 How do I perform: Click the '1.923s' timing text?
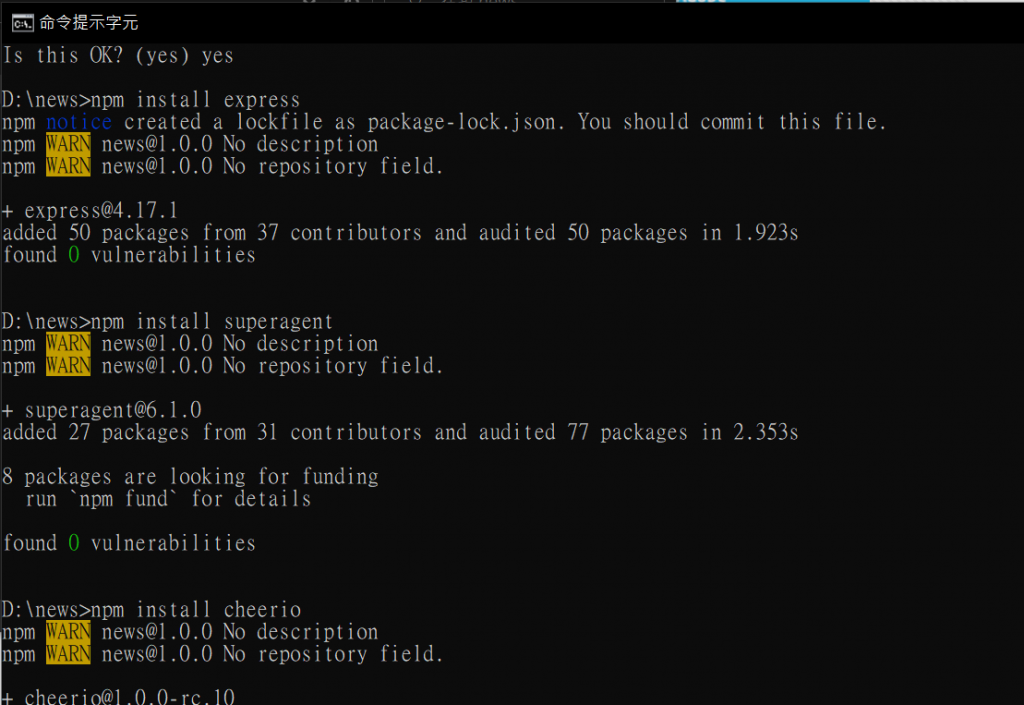coord(766,233)
